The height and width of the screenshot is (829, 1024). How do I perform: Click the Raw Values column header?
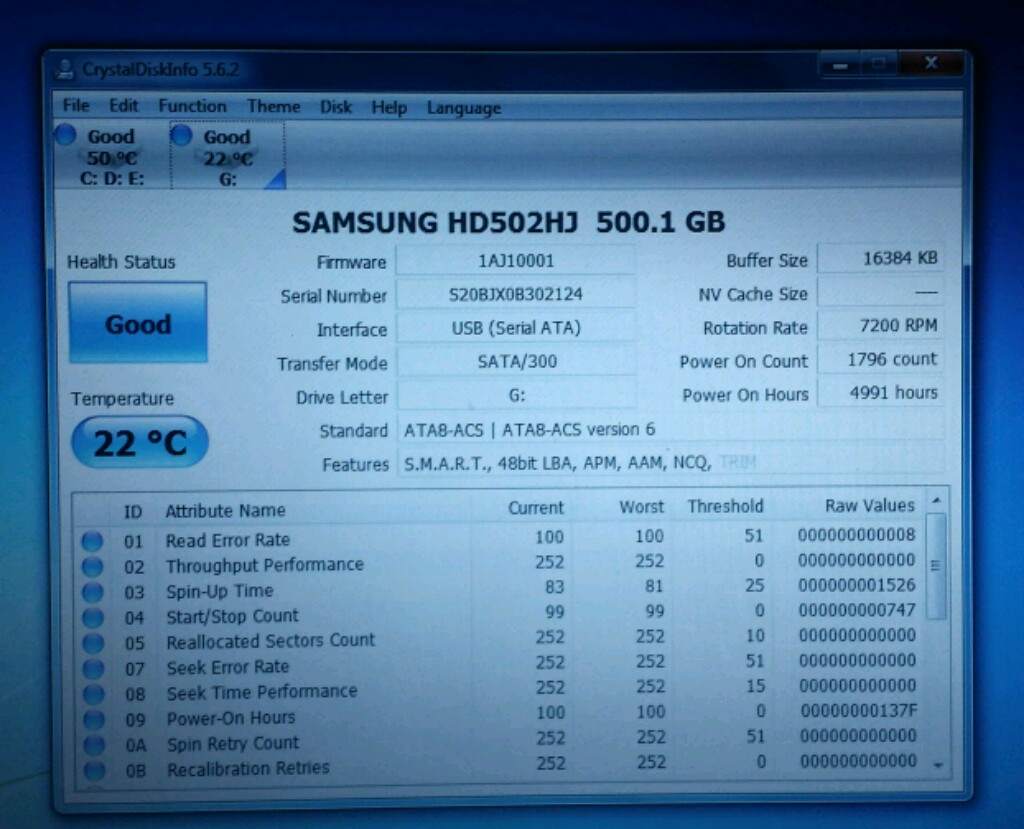tap(869, 506)
